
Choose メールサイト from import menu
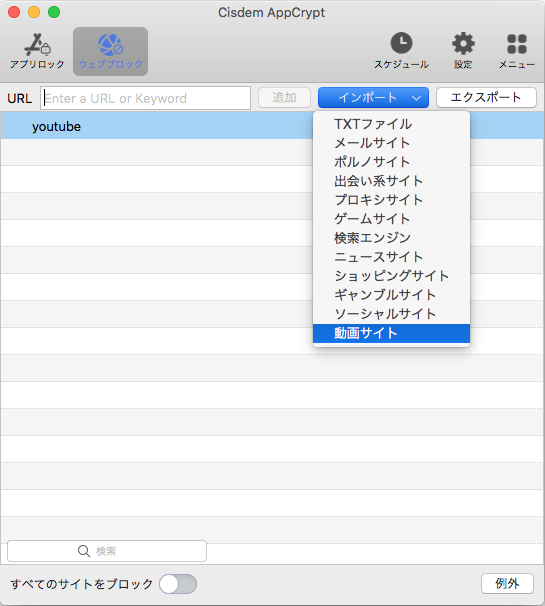391,143
